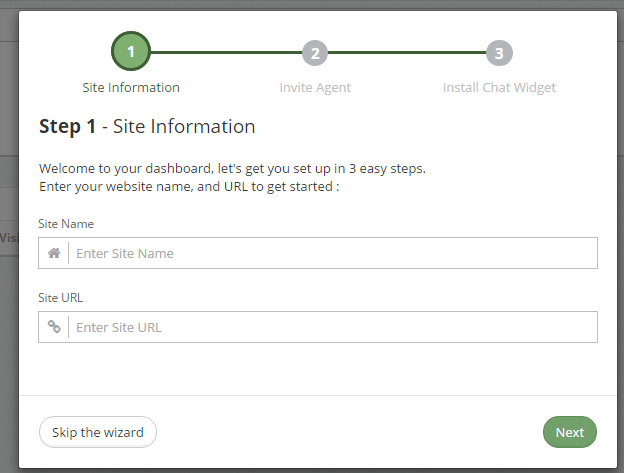Click the green step 1 circle
624x473 pixels.
[x=131, y=51]
